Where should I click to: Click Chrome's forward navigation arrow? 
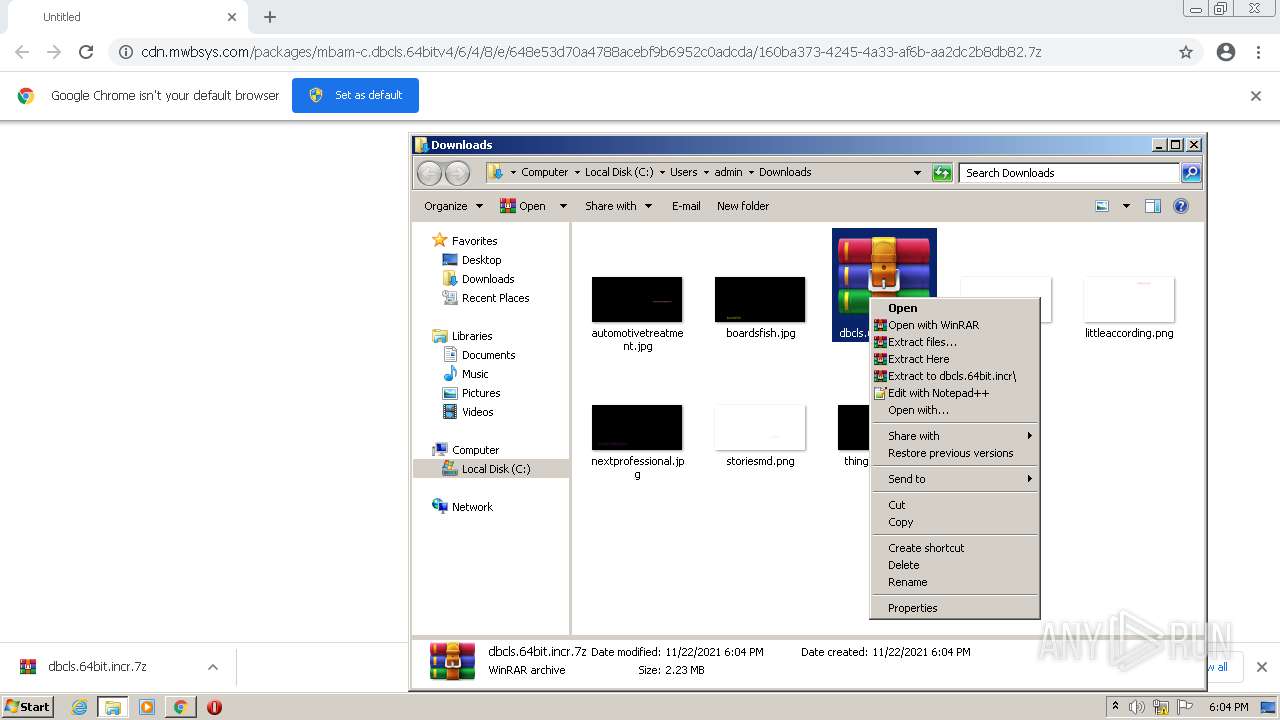(x=54, y=52)
